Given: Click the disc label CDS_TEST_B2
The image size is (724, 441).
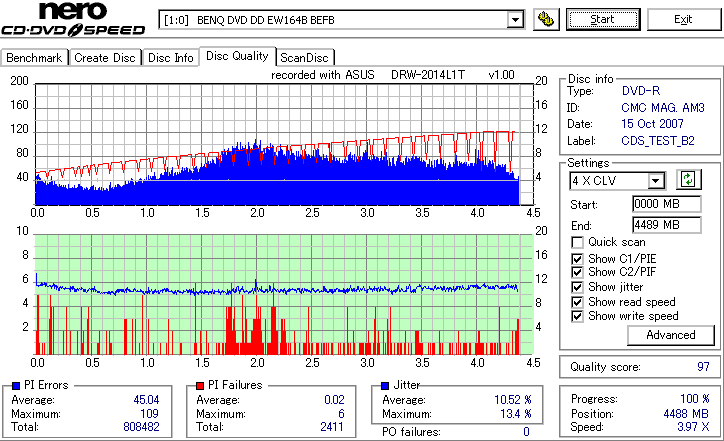Looking at the screenshot, I should (658, 141).
